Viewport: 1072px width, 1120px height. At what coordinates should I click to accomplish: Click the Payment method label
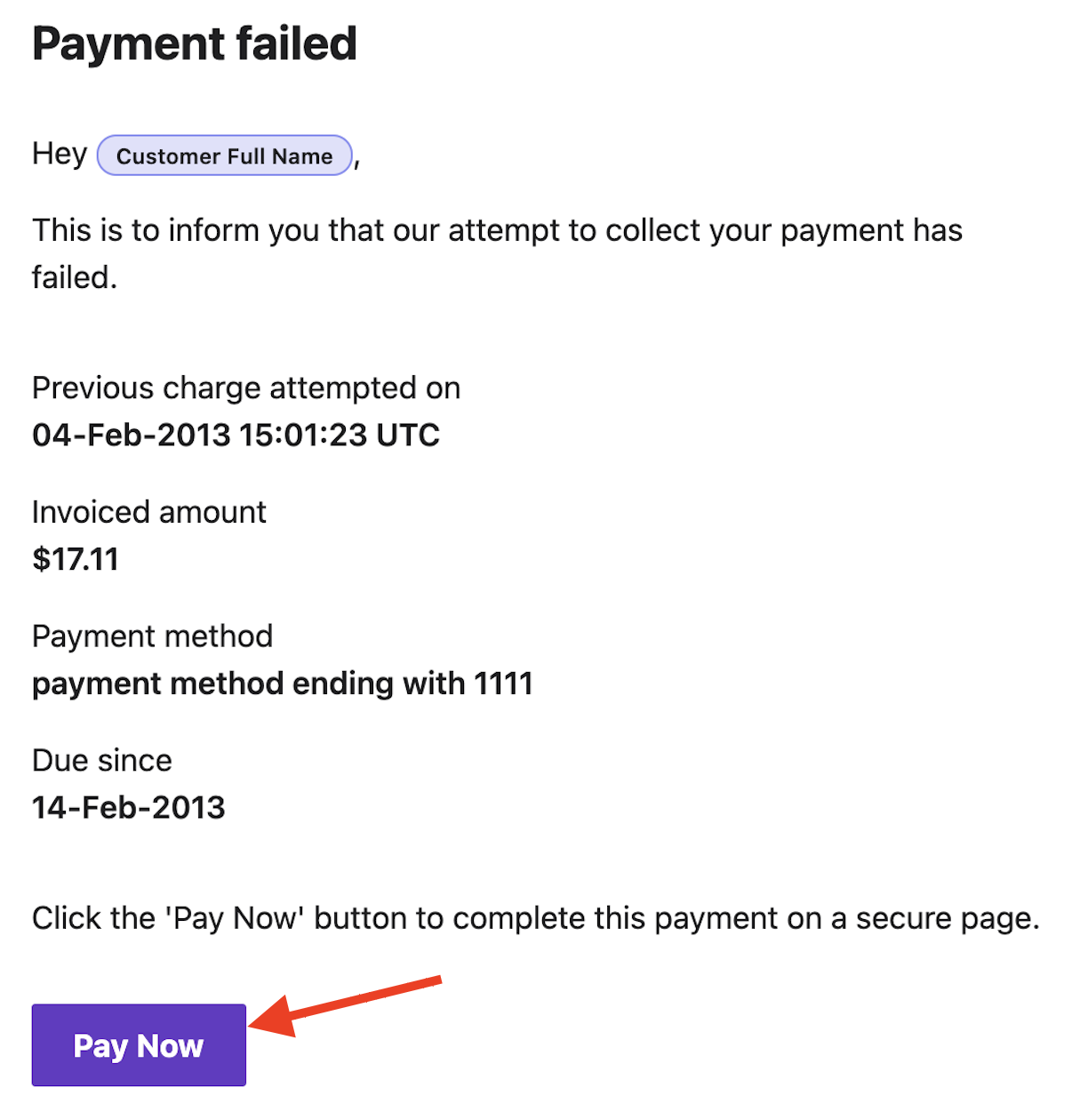[152, 636]
